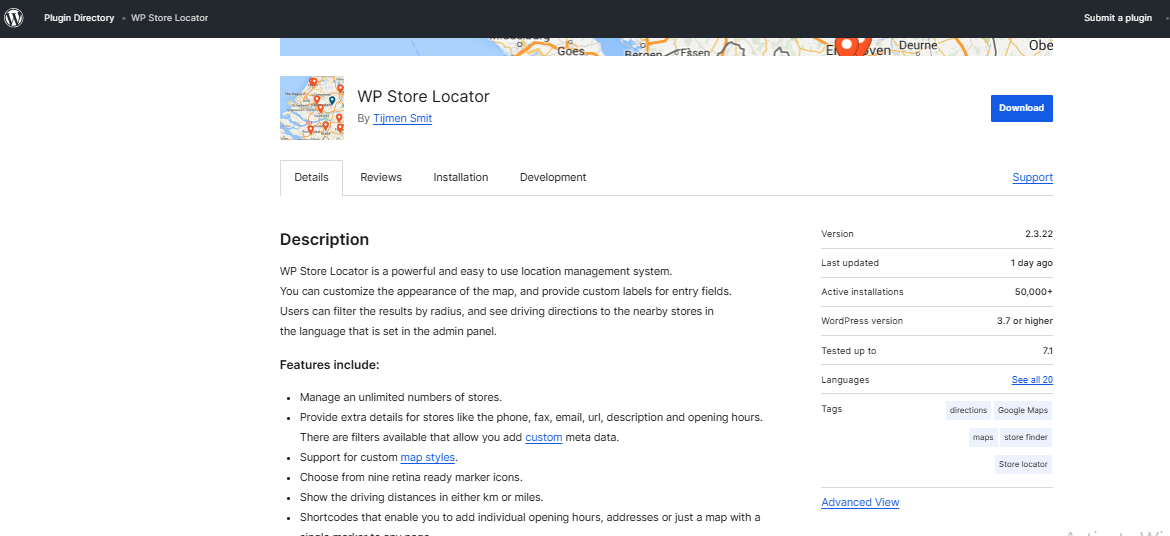This screenshot has width=1170, height=536.
Task: Select the Google Maps tag
Action: tap(1023, 411)
